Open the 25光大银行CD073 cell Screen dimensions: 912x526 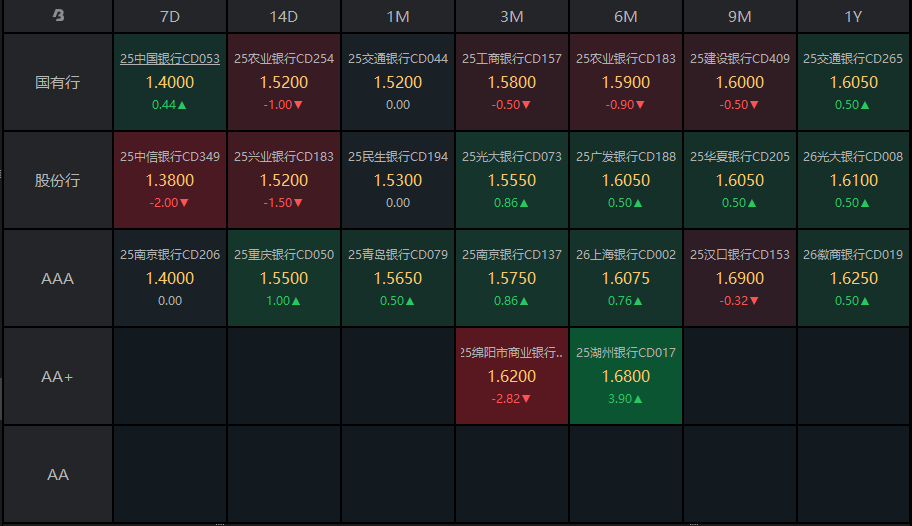click(512, 180)
